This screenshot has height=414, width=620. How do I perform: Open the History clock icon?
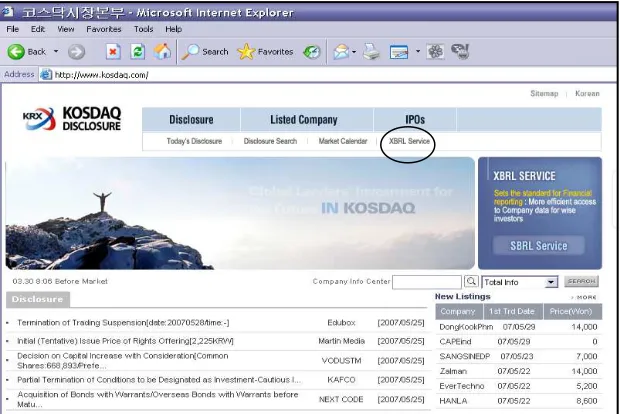click(312, 52)
